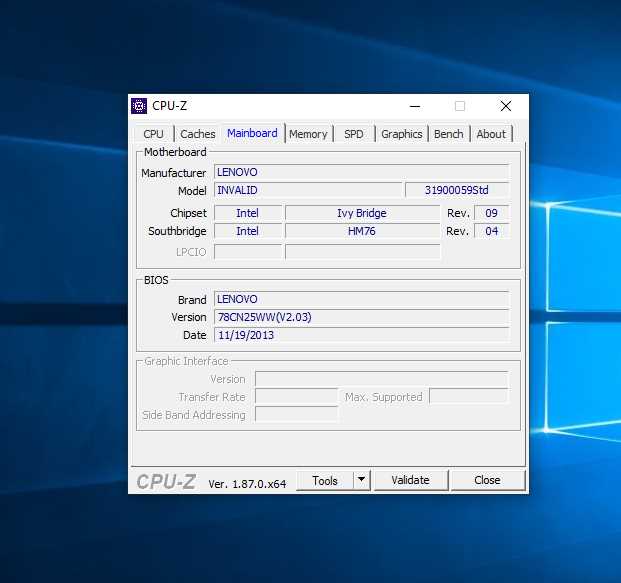Click the Close button at bottom
Screen dimensions: 621x583
[x=488, y=480]
